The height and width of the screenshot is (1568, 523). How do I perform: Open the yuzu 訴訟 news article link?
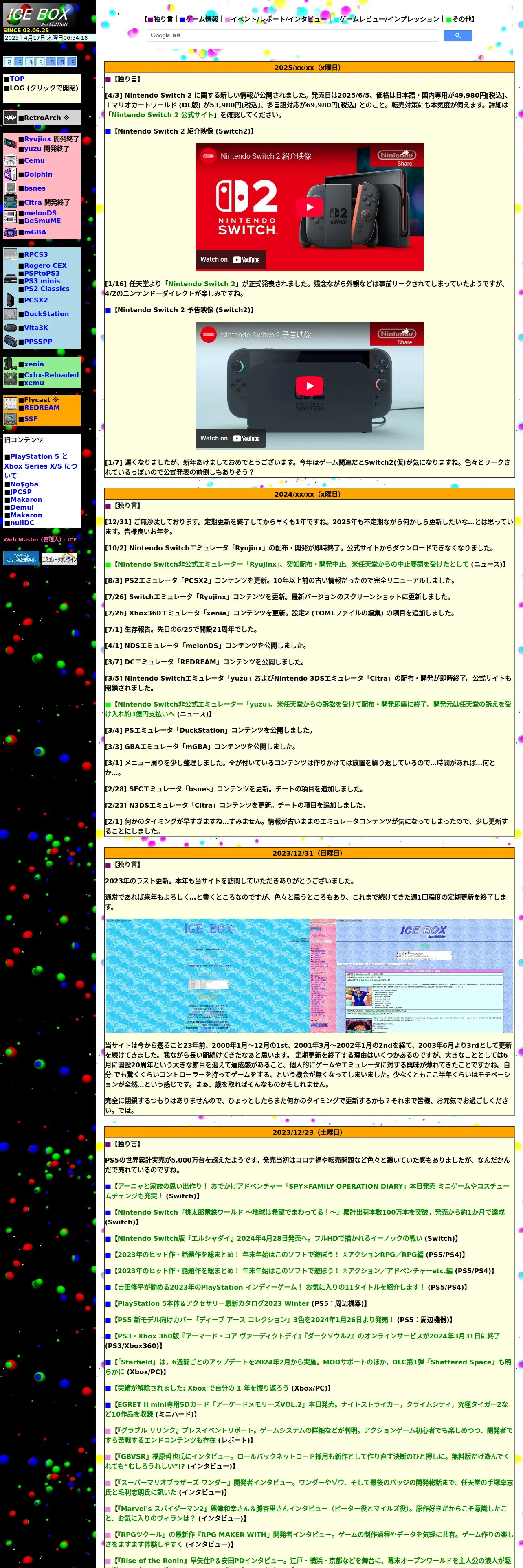click(308, 709)
